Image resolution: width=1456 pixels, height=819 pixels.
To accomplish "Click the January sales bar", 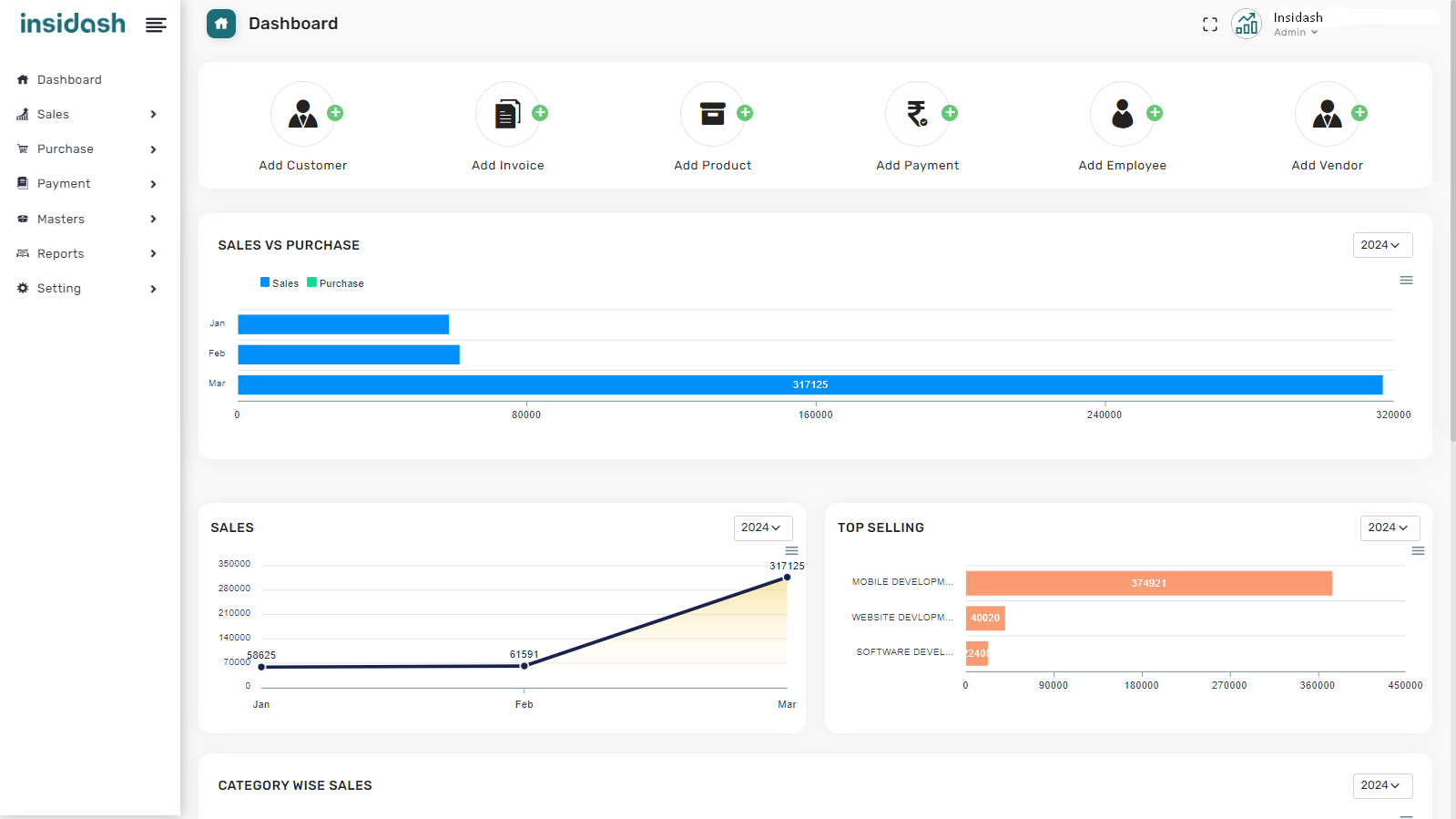I will (x=343, y=324).
